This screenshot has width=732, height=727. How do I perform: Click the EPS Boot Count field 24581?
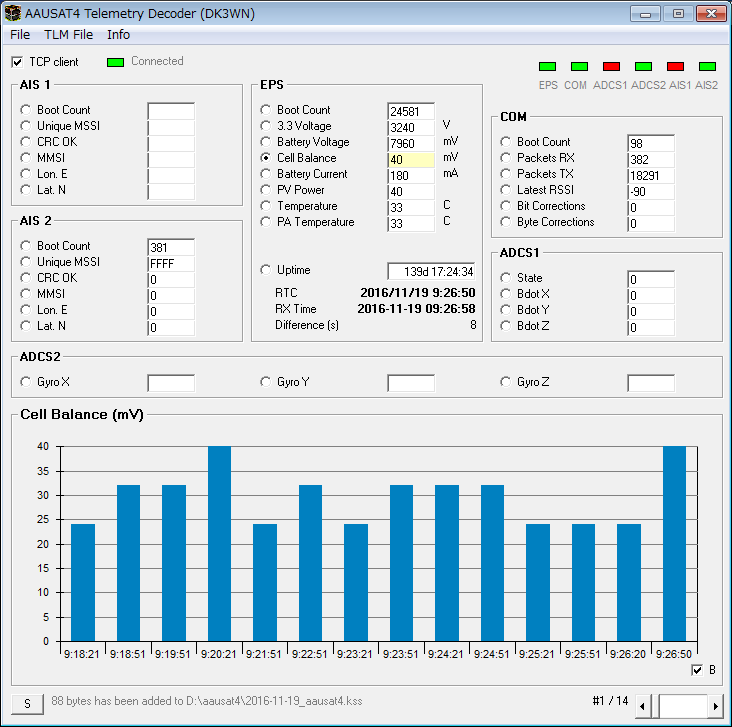pos(411,111)
